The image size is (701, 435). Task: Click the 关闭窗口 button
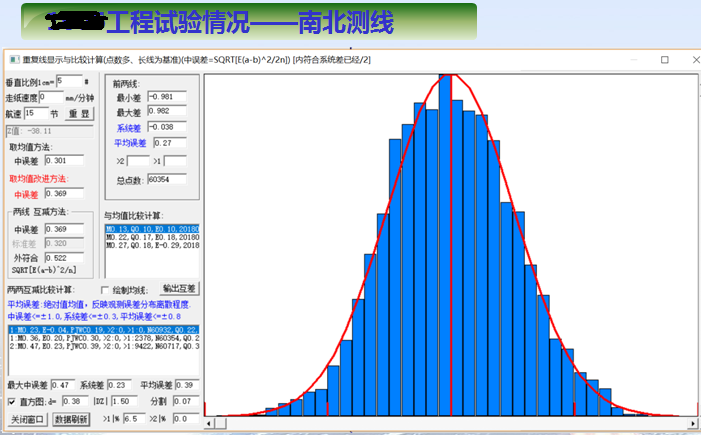[x=27, y=419]
